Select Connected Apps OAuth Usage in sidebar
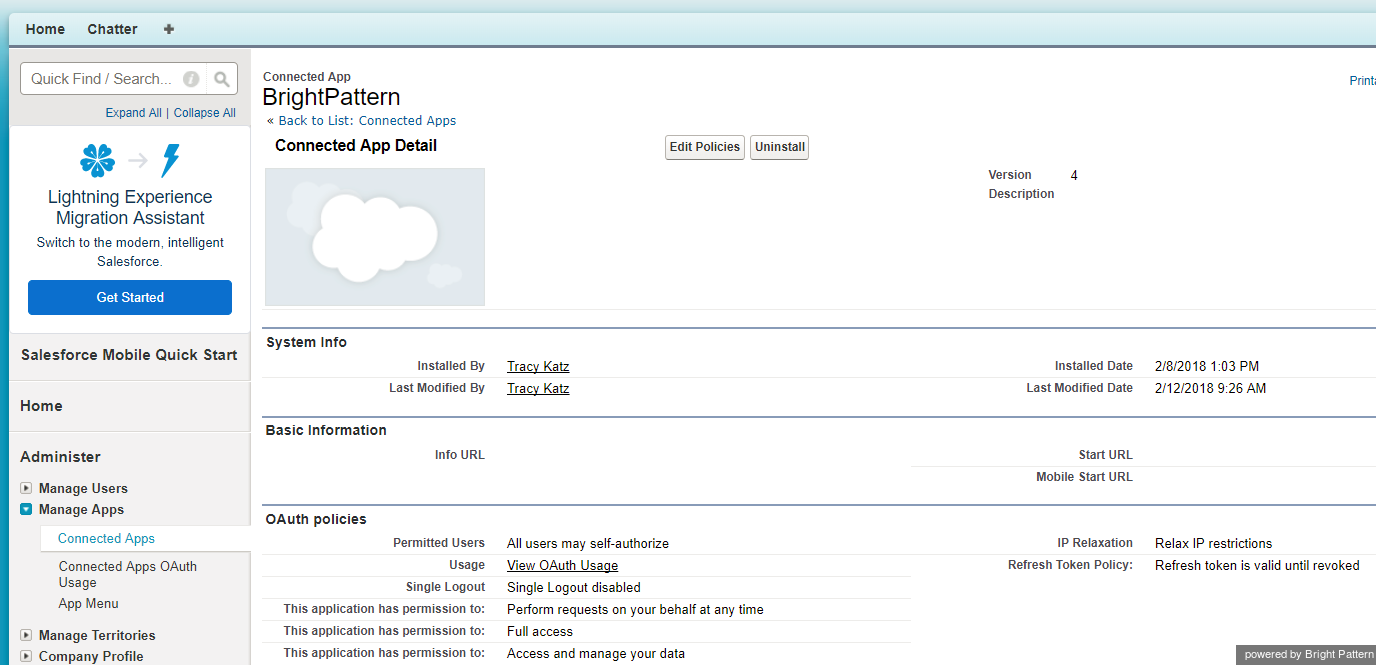Screen dimensions: 1376x665 click(127, 574)
